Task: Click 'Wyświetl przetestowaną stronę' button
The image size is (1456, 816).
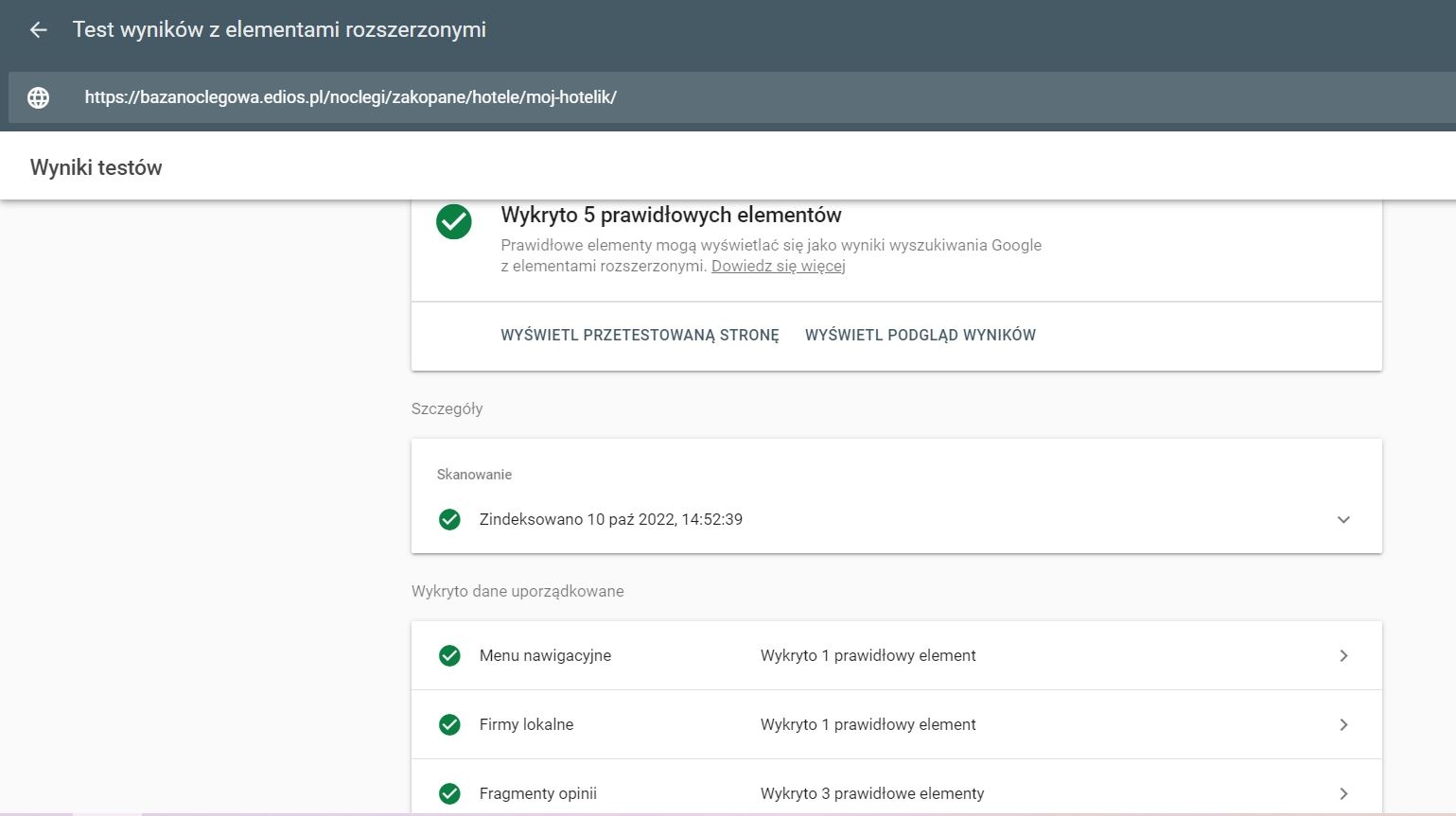Action: click(640, 335)
